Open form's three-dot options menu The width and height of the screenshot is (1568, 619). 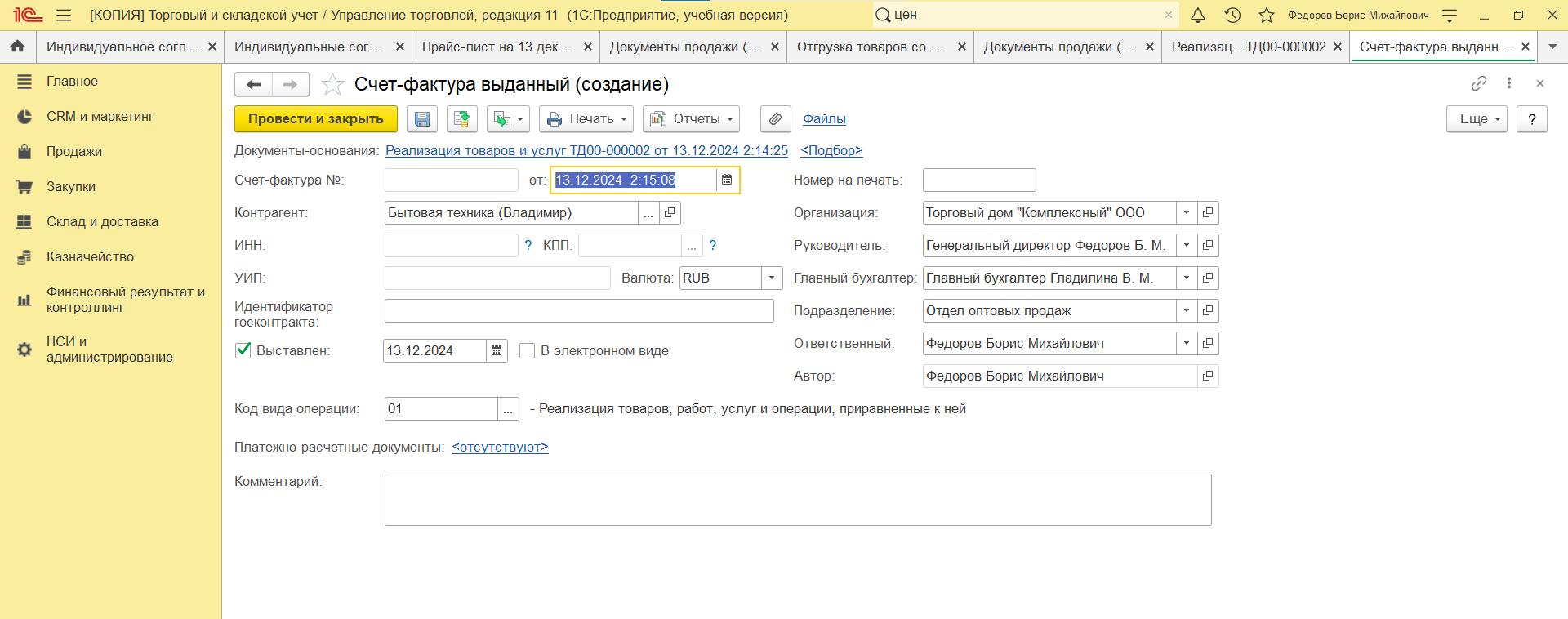1509,83
